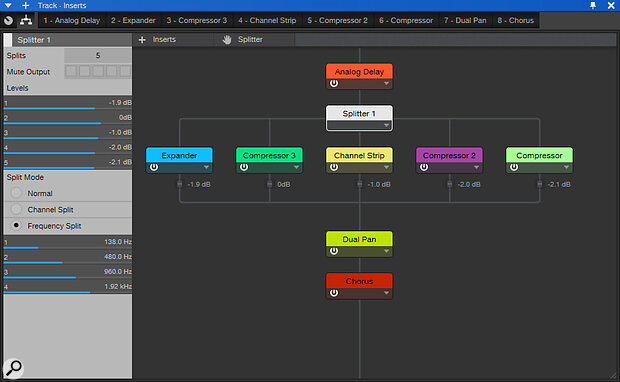Expand the Compressor 2 dropdown arrow
The width and height of the screenshot is (620, 382).
point(476,167)
